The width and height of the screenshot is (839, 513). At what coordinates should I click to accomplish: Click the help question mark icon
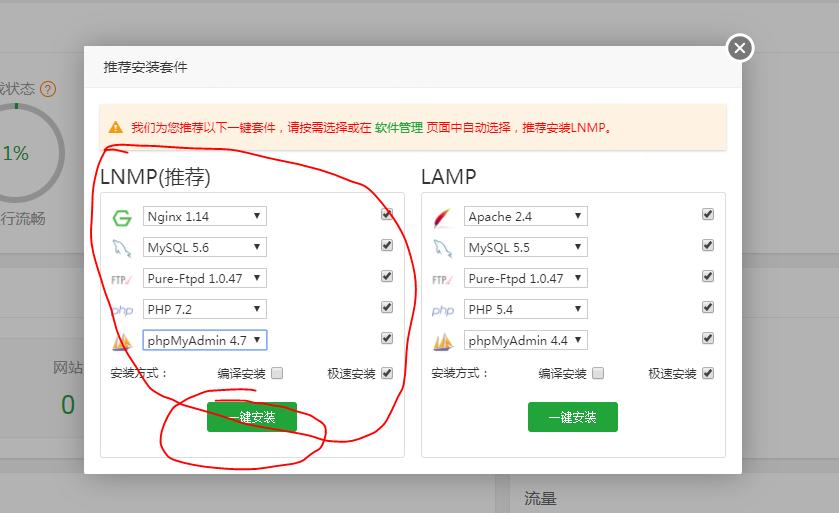point(48,89)
